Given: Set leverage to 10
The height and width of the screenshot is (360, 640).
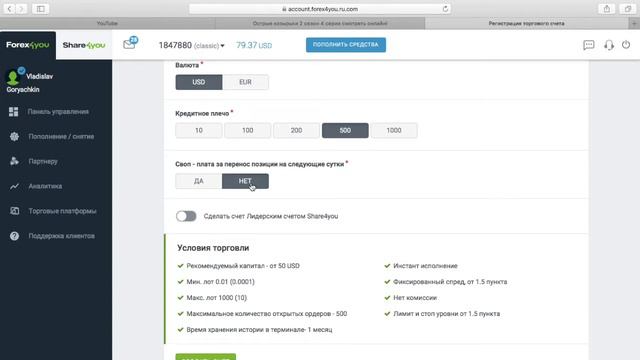Looking at the screenshot, I should pos(199,130).
